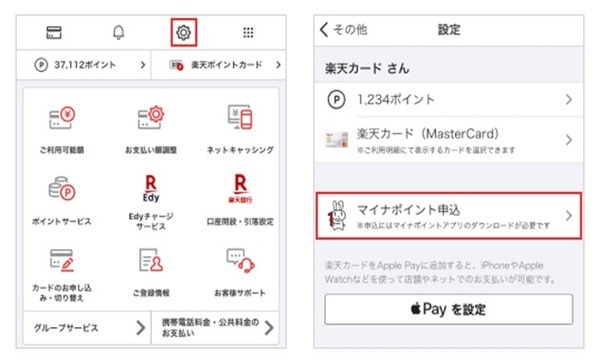Expand chevron on マイナポイント申込 row
The width and height of the screenshot is (600, 362).
coord(569,216)
